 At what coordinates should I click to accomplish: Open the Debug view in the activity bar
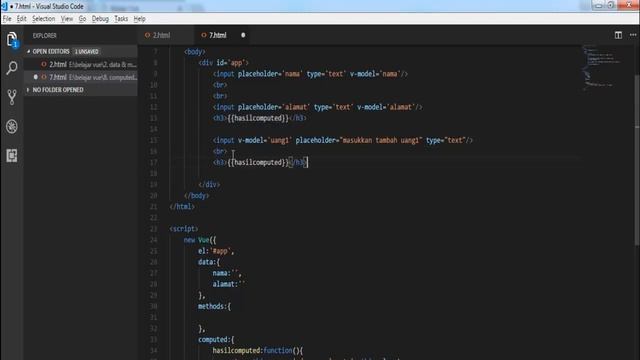12,127
